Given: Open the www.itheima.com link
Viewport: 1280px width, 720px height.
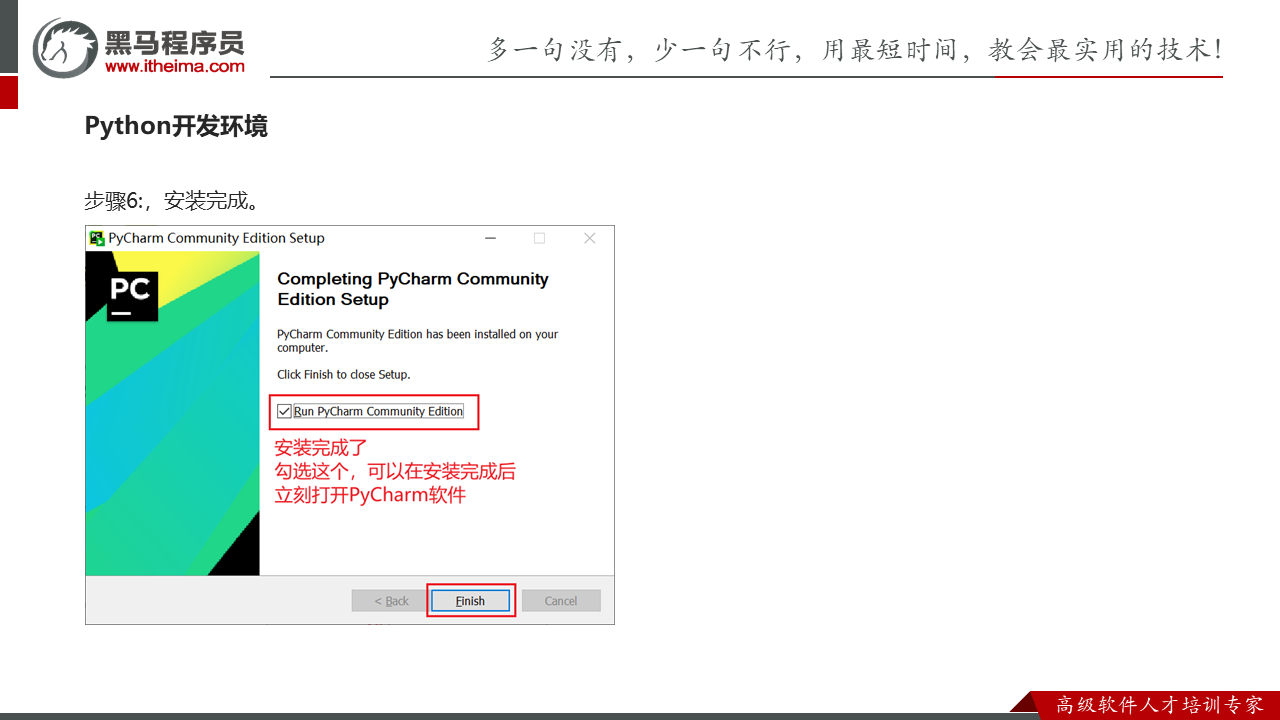Looking at the screenshot, I should pyautogui.click(x=174, y=66).
